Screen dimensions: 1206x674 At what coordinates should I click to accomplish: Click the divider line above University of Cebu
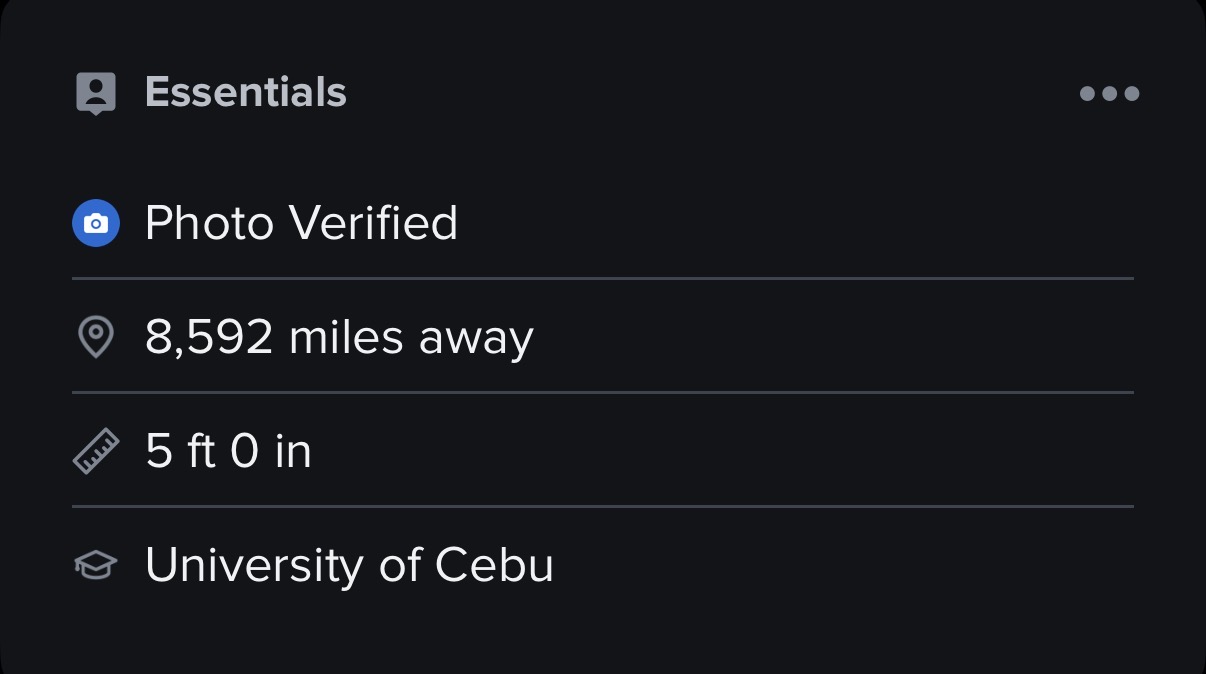603,507
